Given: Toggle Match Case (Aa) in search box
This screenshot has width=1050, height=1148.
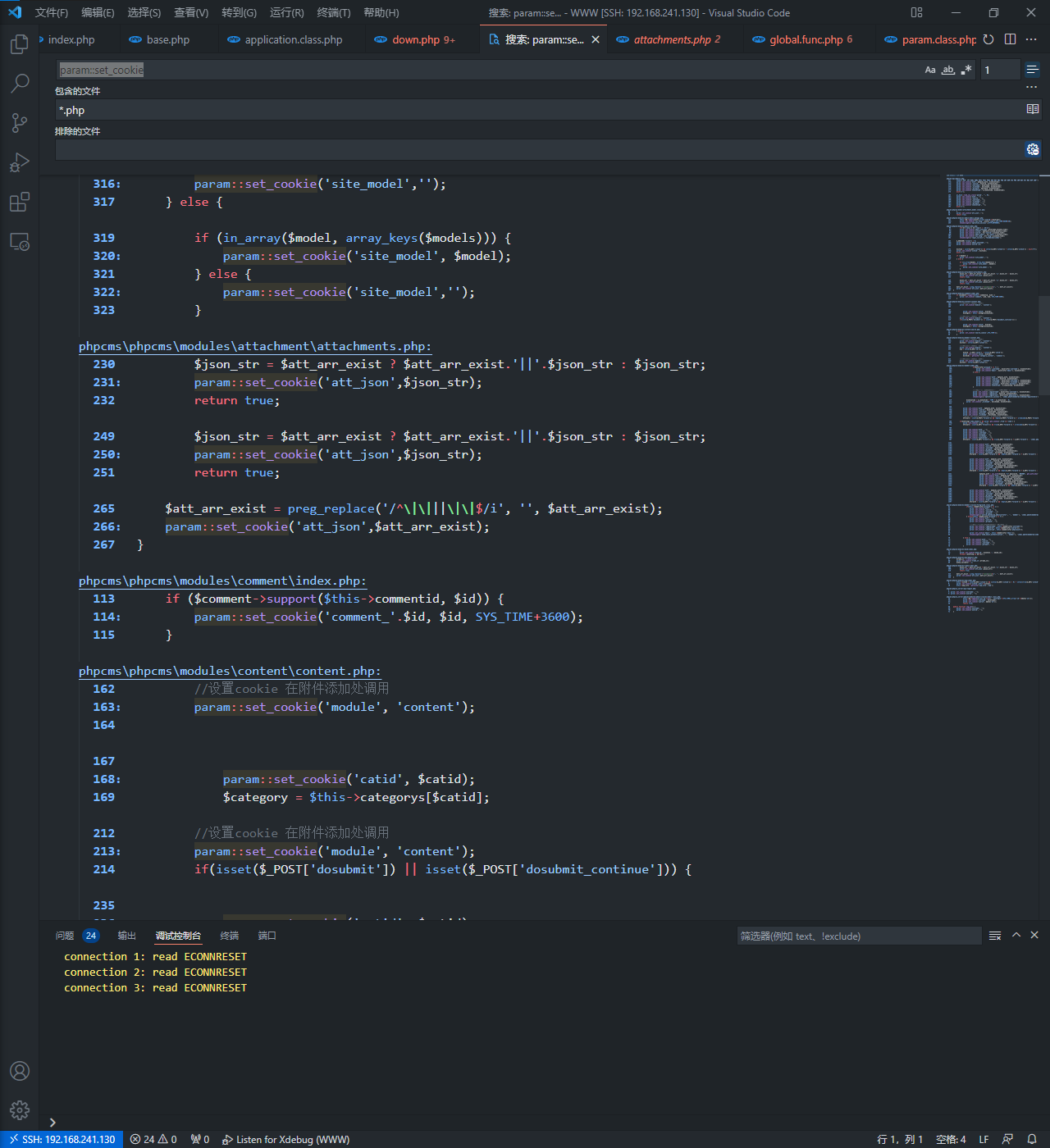Looking at the screenshot, I should pos(930,70).
